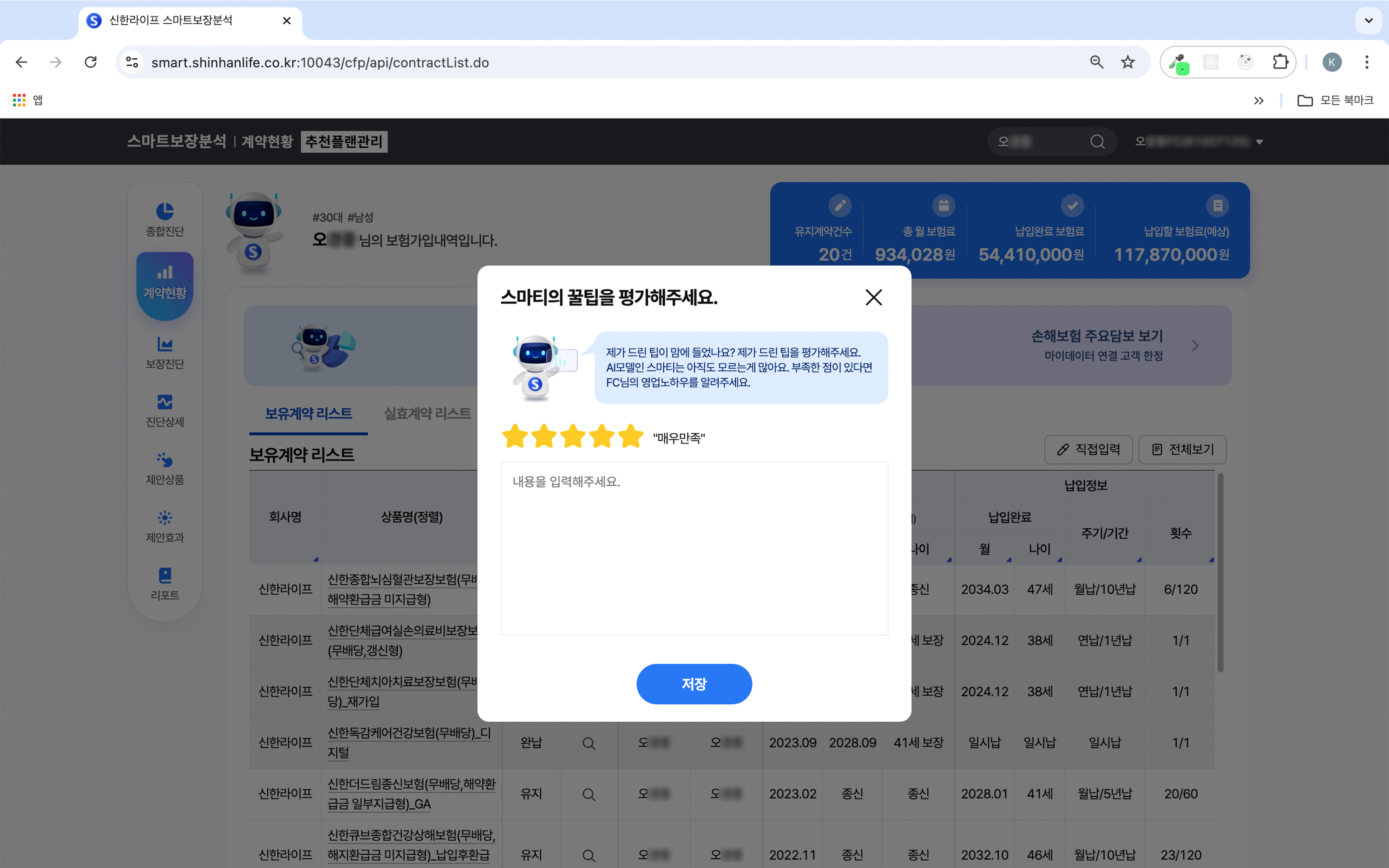Open the 제안상품 products icon
The image size is (1389, 868).
point(165,468)
